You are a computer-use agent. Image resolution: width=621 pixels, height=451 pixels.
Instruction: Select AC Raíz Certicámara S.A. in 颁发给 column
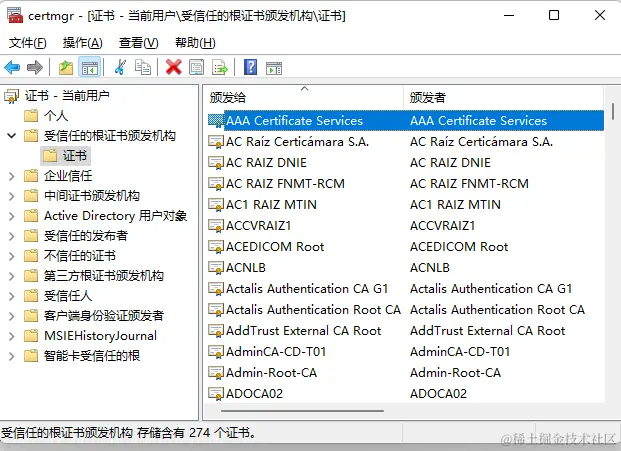(x=297, y=142)
